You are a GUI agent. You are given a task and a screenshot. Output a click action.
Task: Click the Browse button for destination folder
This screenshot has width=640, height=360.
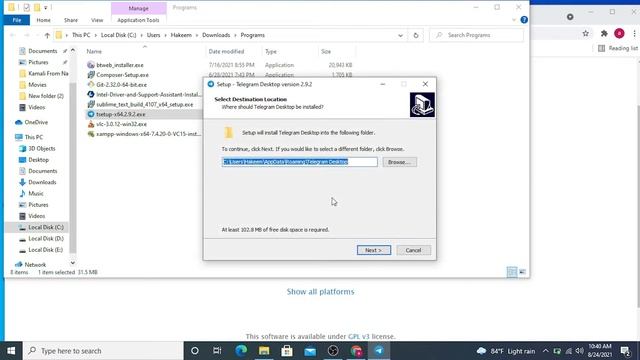tap(400, 162)
